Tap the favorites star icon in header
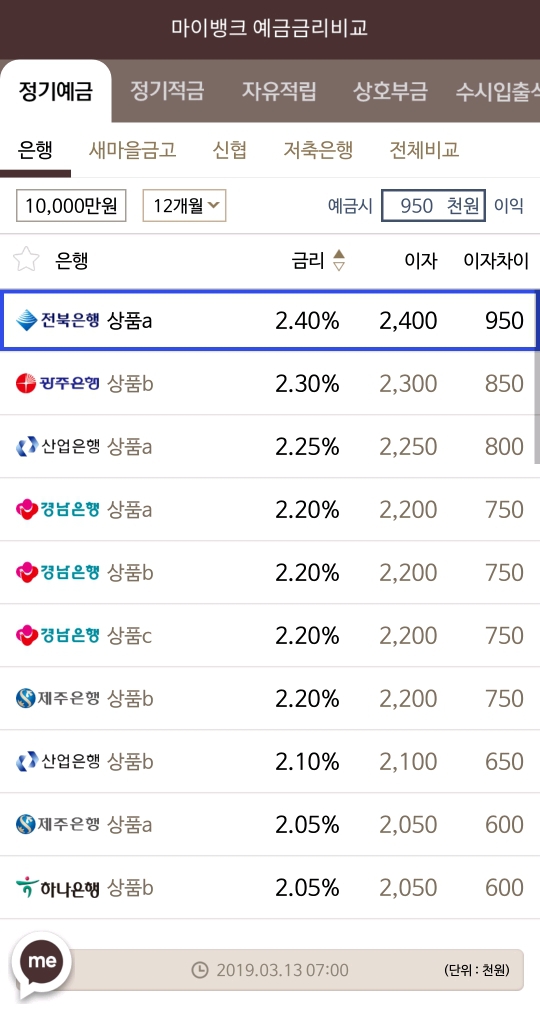540x1012 pixels. point(26,260)
